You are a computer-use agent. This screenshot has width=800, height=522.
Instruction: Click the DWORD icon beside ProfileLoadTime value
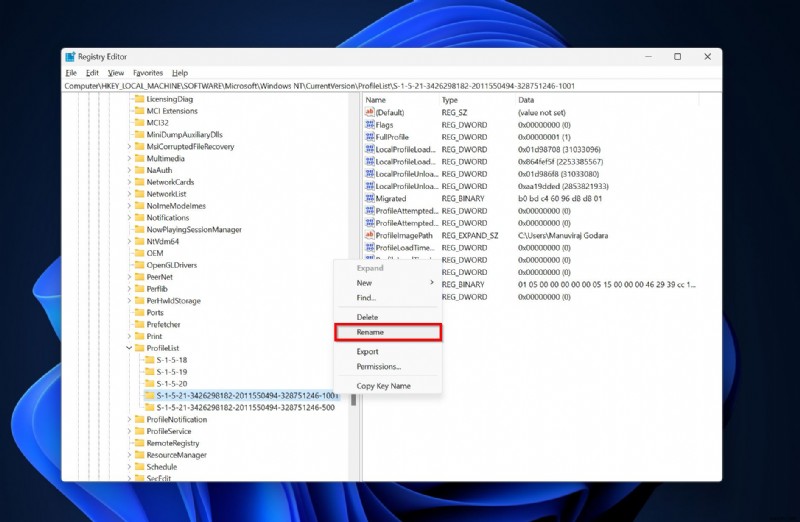pyautogui.click(x=370, y=247)
